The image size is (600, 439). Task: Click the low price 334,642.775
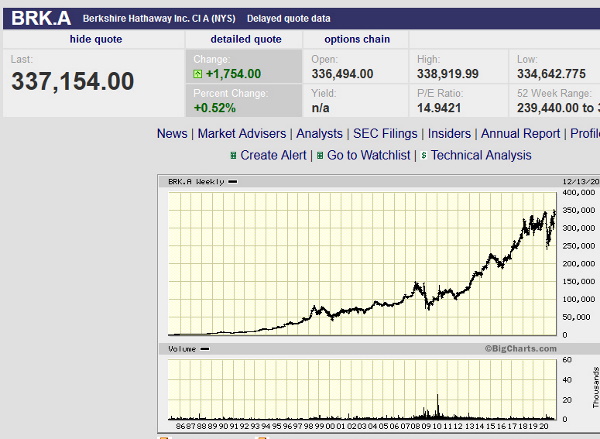(551, 74)
